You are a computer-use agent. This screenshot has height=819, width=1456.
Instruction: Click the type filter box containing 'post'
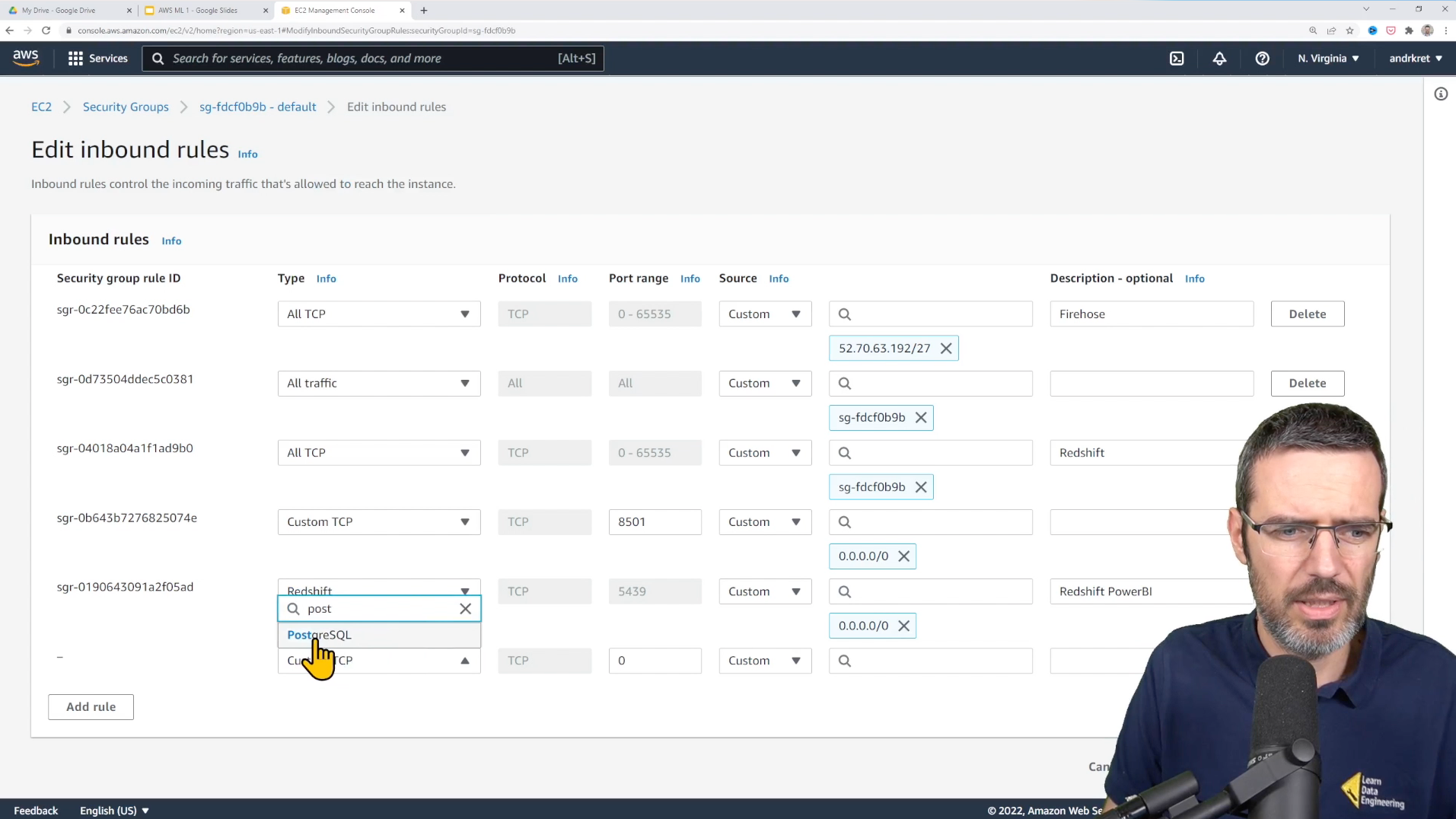379,609
